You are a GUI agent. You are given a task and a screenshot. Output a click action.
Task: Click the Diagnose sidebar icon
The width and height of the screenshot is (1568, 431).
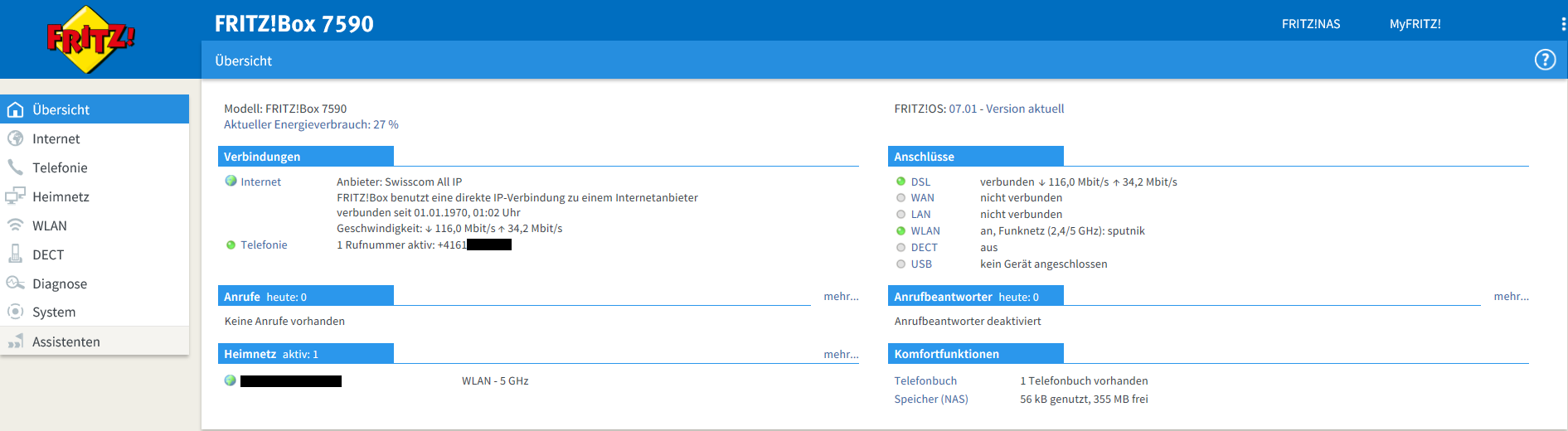[x=15, y=283]
